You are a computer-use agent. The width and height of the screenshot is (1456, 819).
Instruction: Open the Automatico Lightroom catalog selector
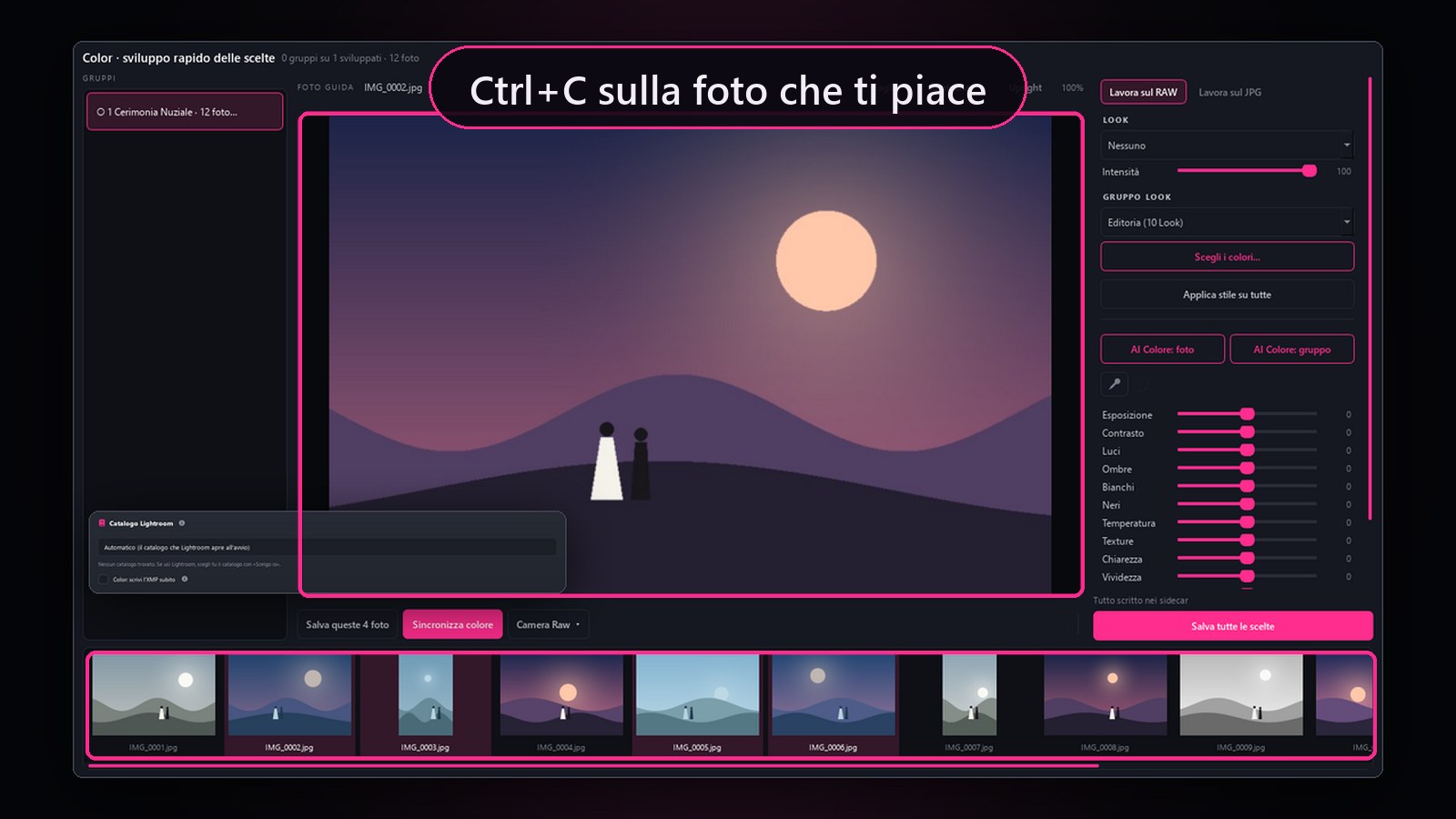tap(327, 547)
